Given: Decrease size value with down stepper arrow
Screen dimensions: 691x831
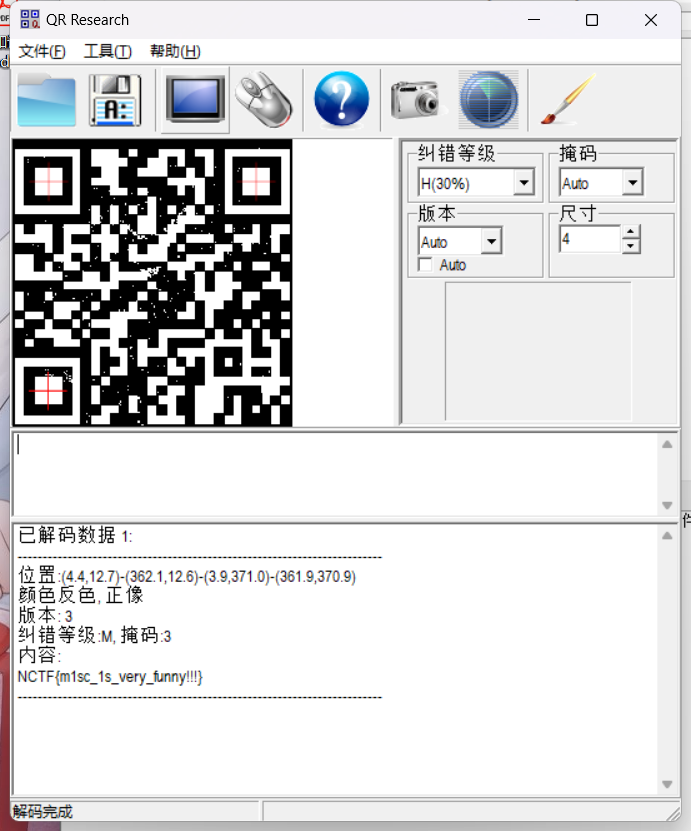Looking at the screenshot, I should click(x=630, y=246).
